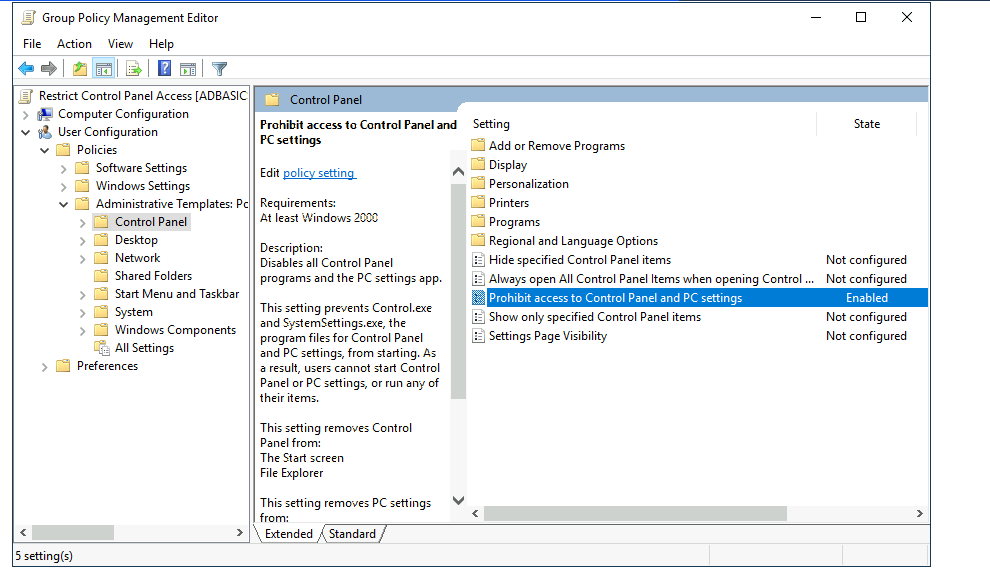Expand the Windows Components node
Viewport: 990px width, 575px height.
pyautogui.click(x=82, y=331)
